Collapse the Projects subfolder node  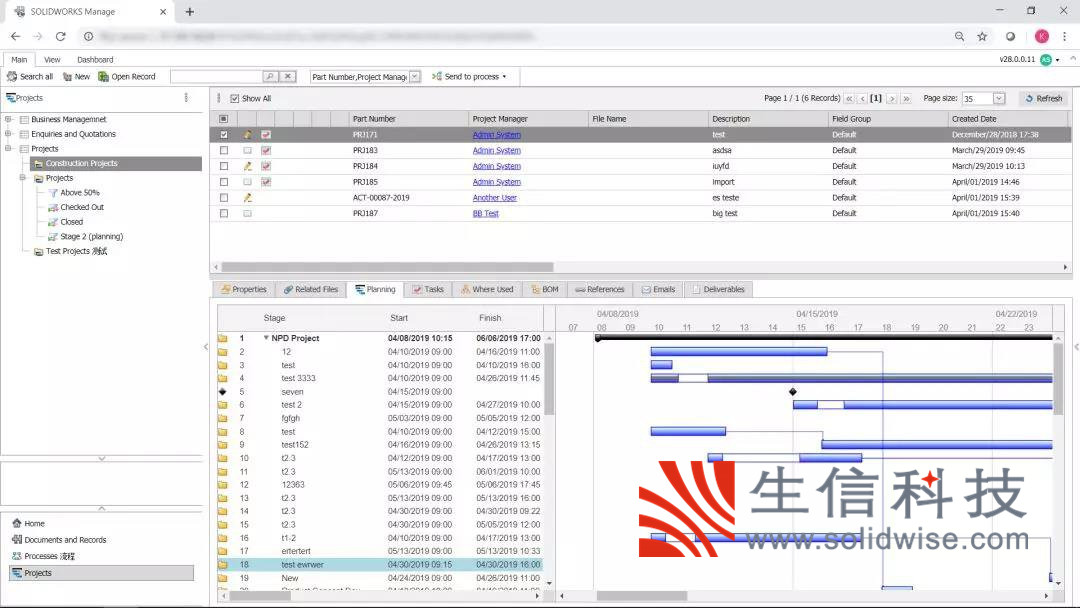coord(23,178)
